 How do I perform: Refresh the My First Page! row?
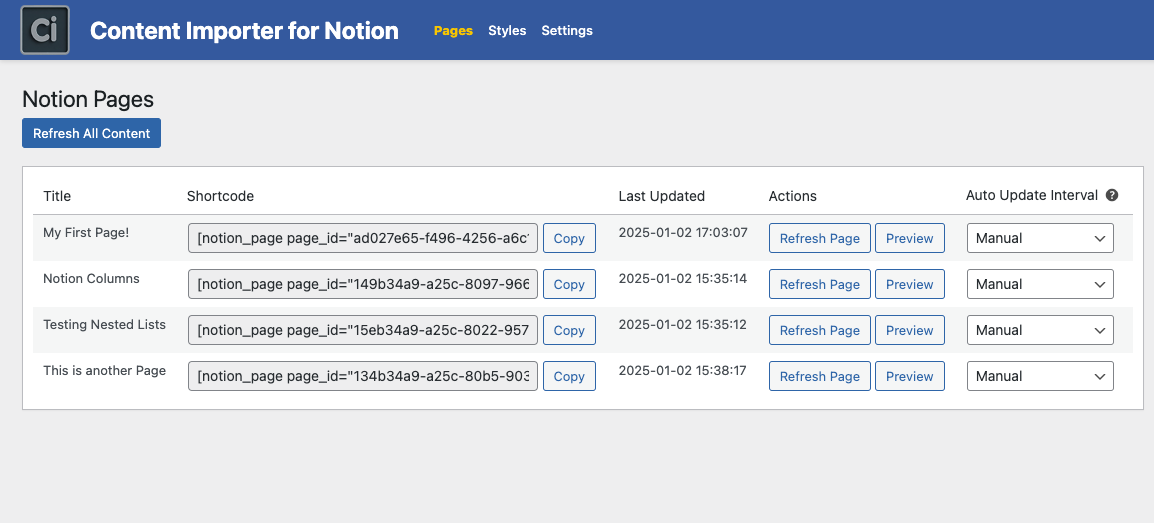pos(819,238)
